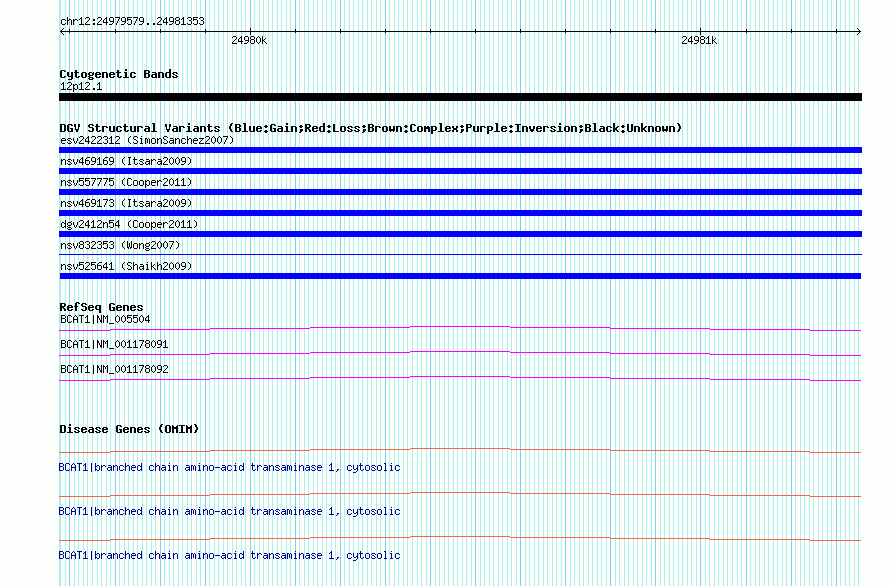The width and height of the screenshot is (890, 586).
Task: Open nsv557775 (Cooper2011) variant label
Action: (x=126, y=182)
